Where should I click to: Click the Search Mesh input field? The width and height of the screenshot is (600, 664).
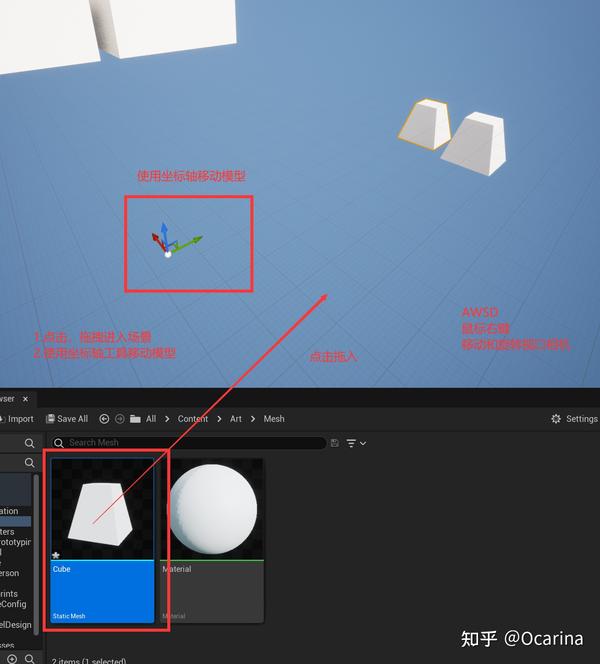pos(188,443)
